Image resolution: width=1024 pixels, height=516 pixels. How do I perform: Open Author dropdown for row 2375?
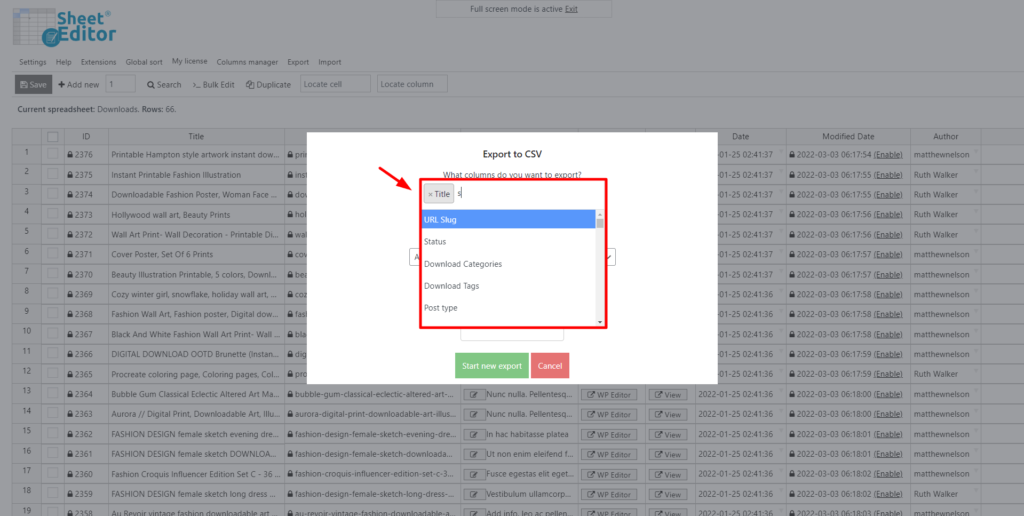click(x=976, y=172)
